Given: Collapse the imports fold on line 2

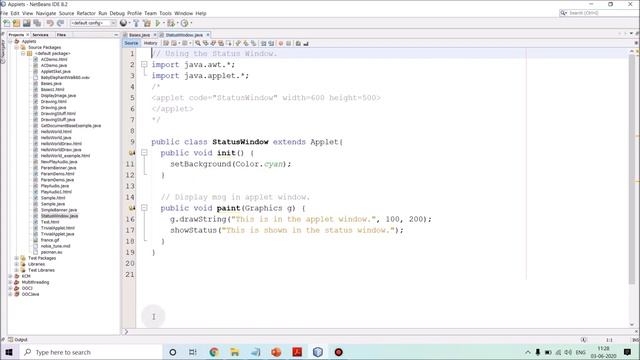Looking at the screenshot, I should tap(144, 64).
